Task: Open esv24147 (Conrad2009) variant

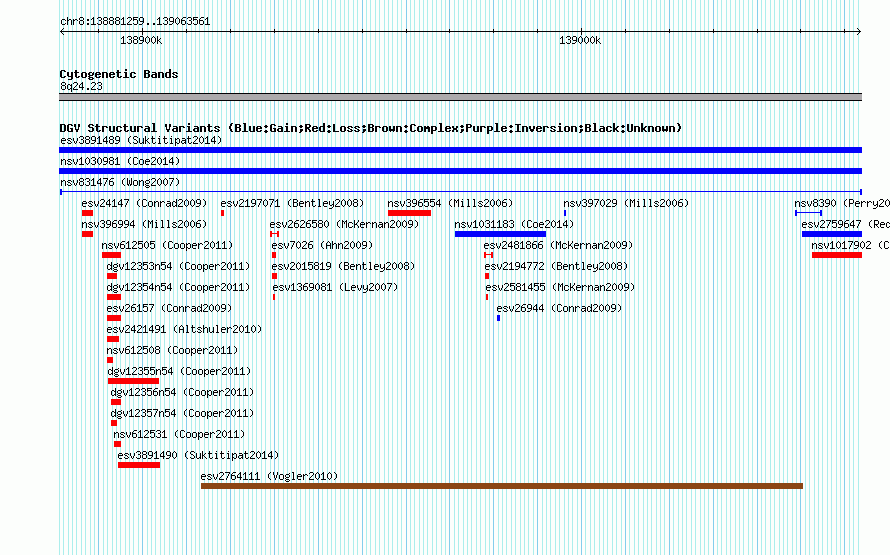Action: point(144,203)
